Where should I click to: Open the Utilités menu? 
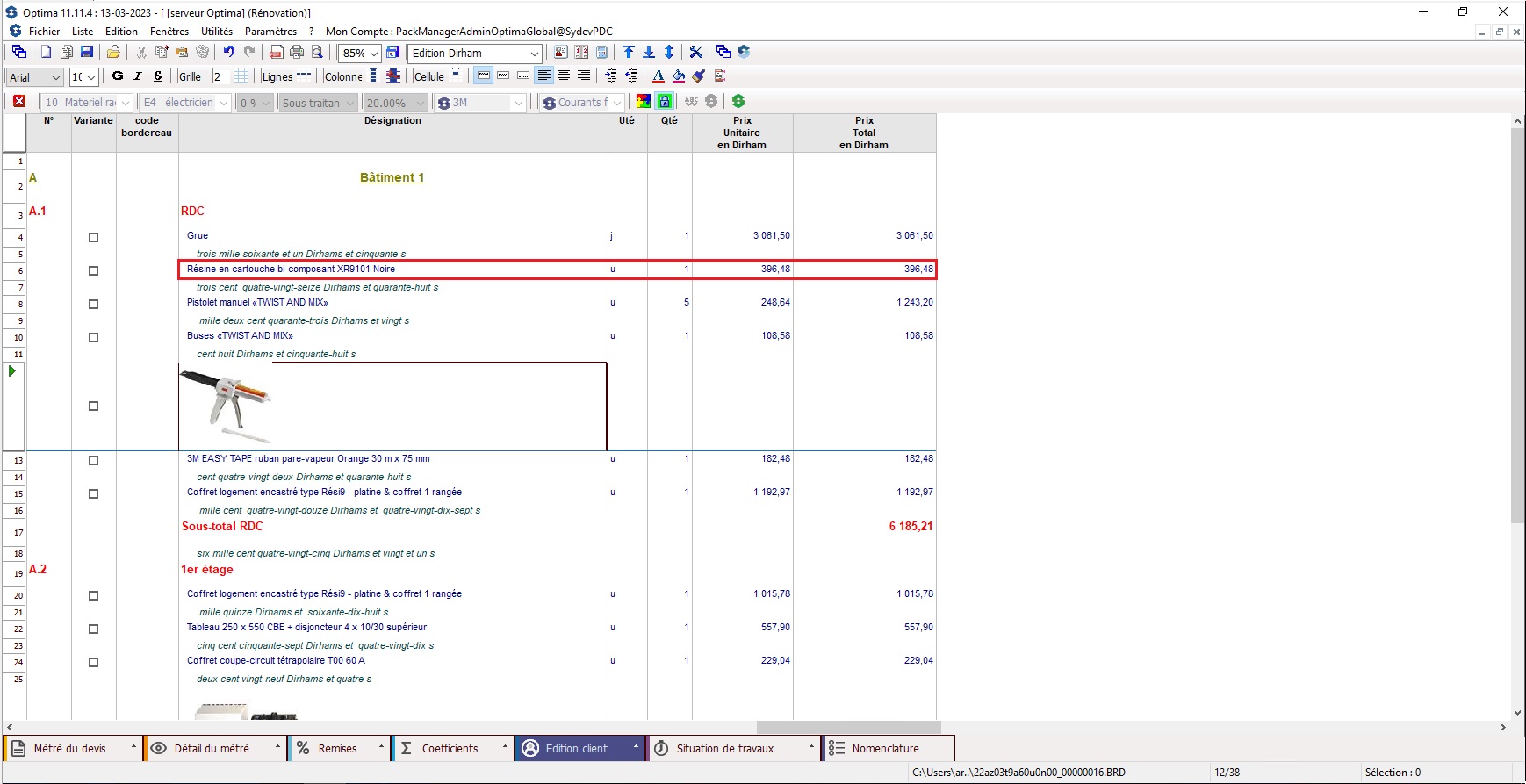pos(217,32)
